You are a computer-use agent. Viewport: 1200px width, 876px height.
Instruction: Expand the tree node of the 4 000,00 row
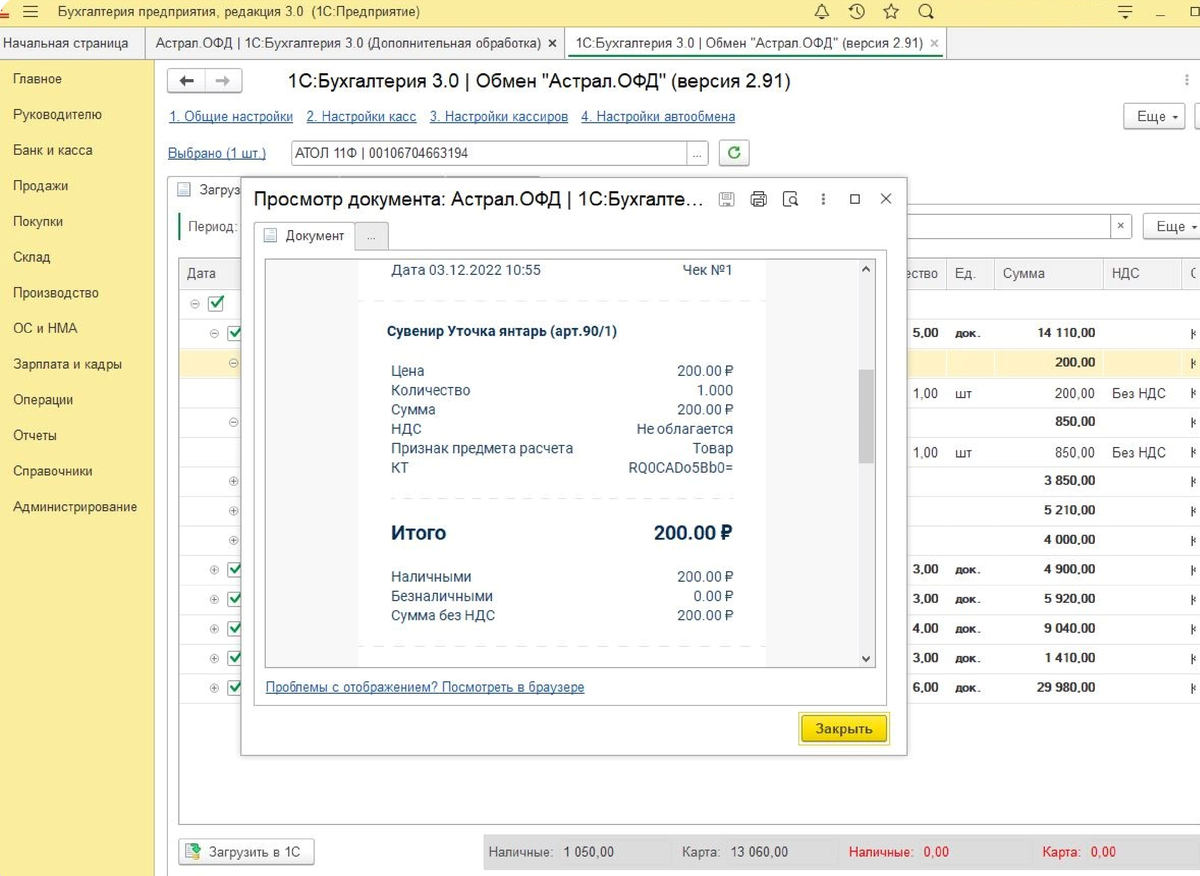coord(234,540)
